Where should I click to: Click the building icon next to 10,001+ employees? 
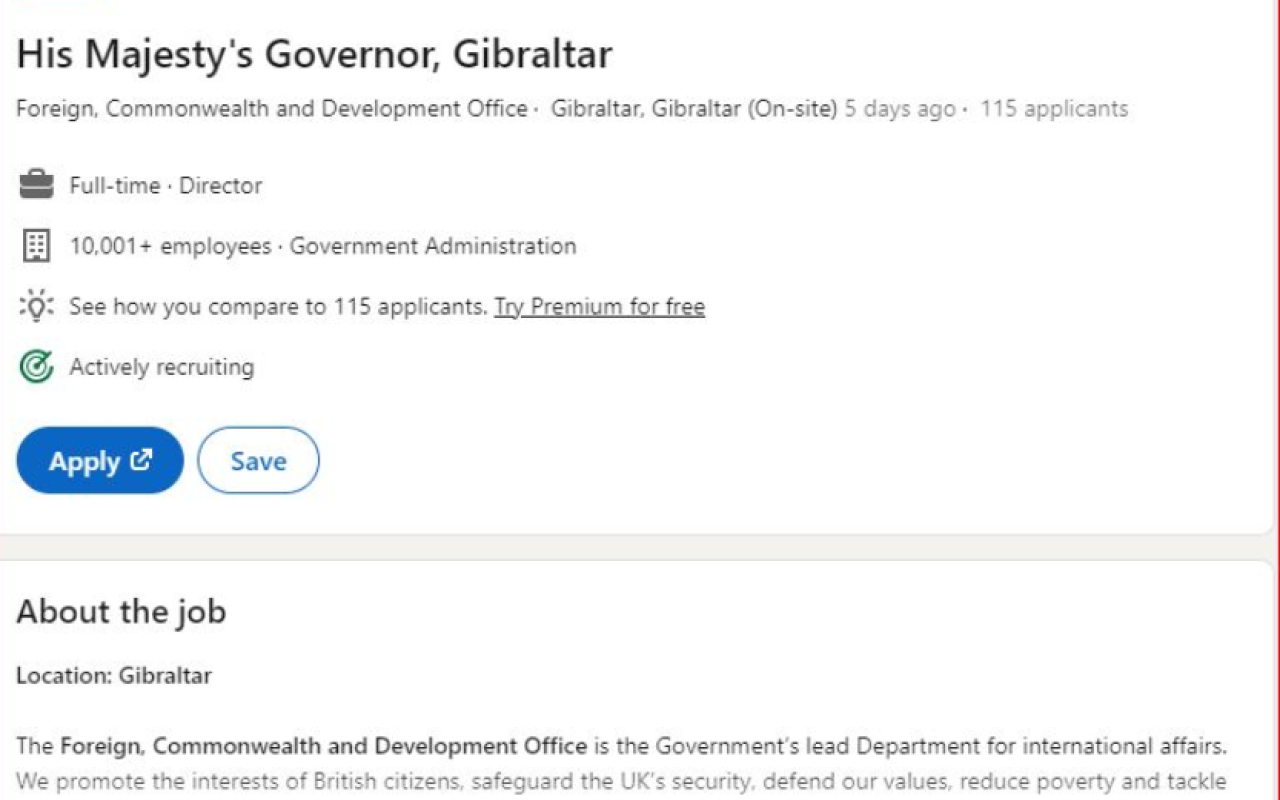point(36,245)
